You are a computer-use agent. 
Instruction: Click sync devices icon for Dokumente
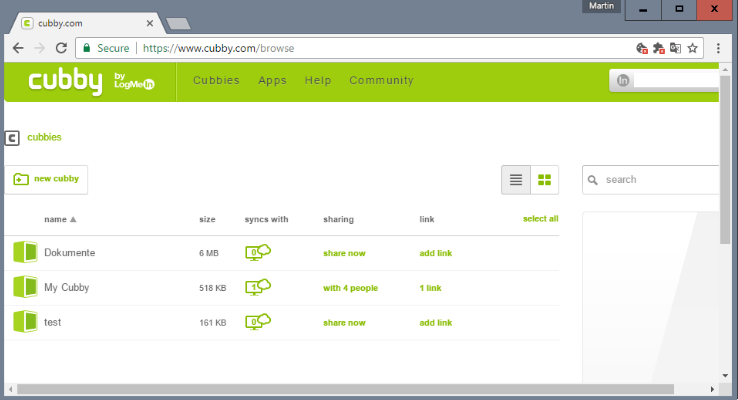[x=258, y=252]
